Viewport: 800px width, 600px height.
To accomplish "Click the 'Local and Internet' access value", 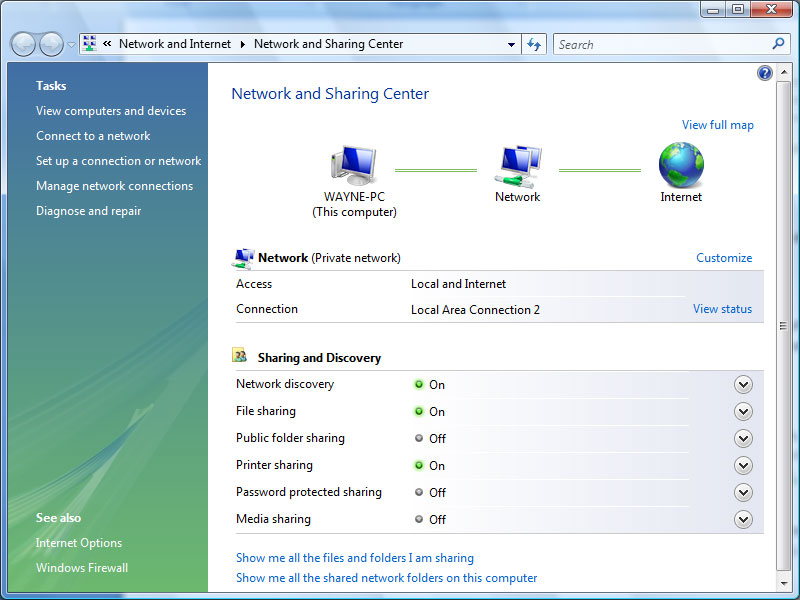I will click(x=459, y=284).
